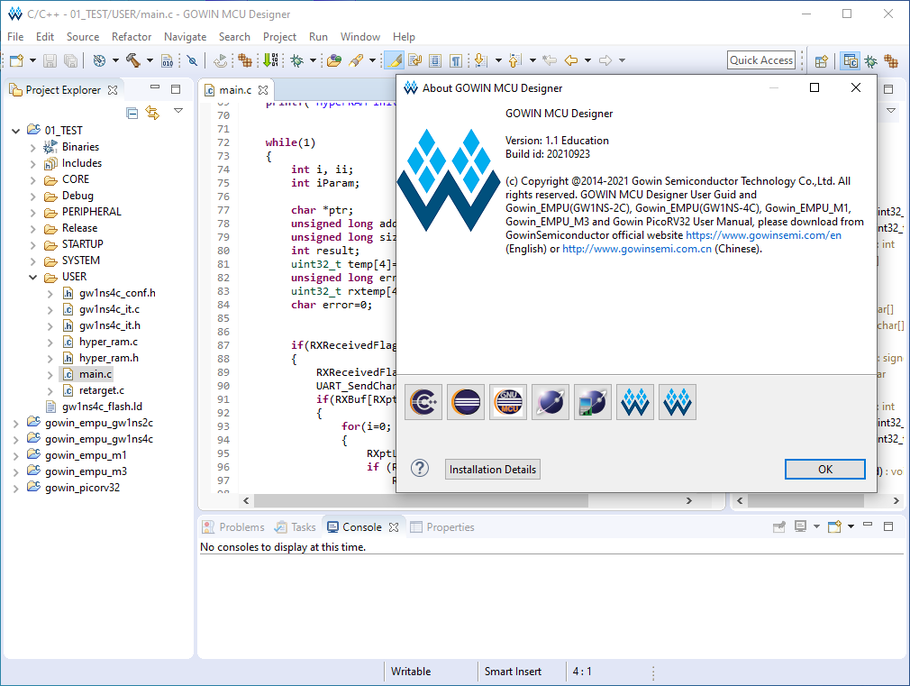Open Project Explorer View Menu triangle

(x=178, y=110)
